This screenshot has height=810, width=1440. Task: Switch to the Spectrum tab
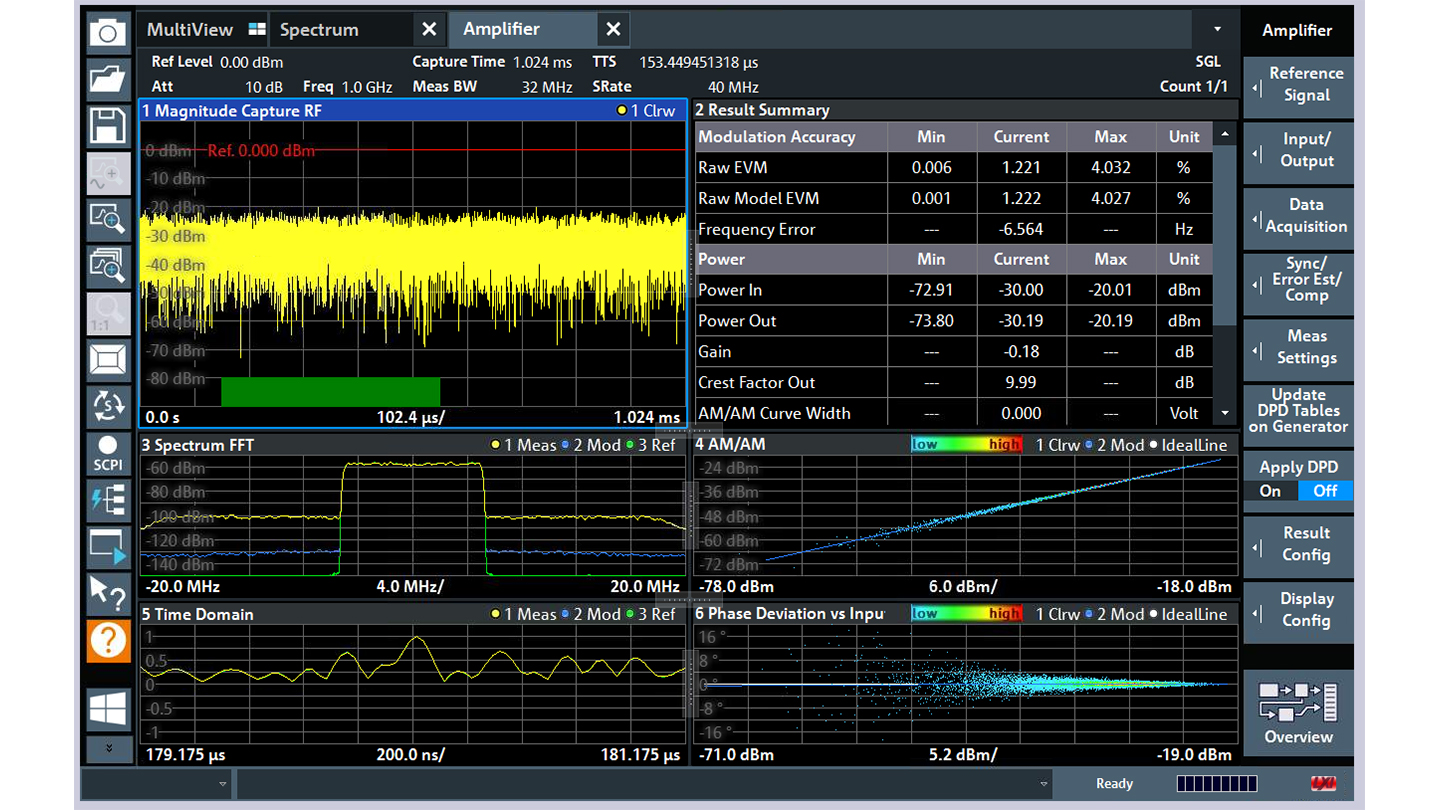[319, 30]
